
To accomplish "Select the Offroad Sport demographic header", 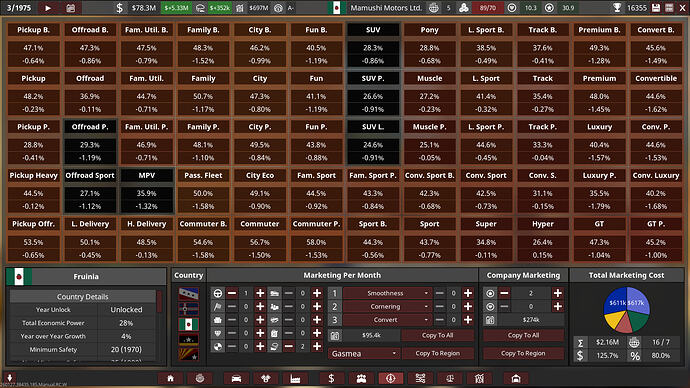I will coord(90,175).
